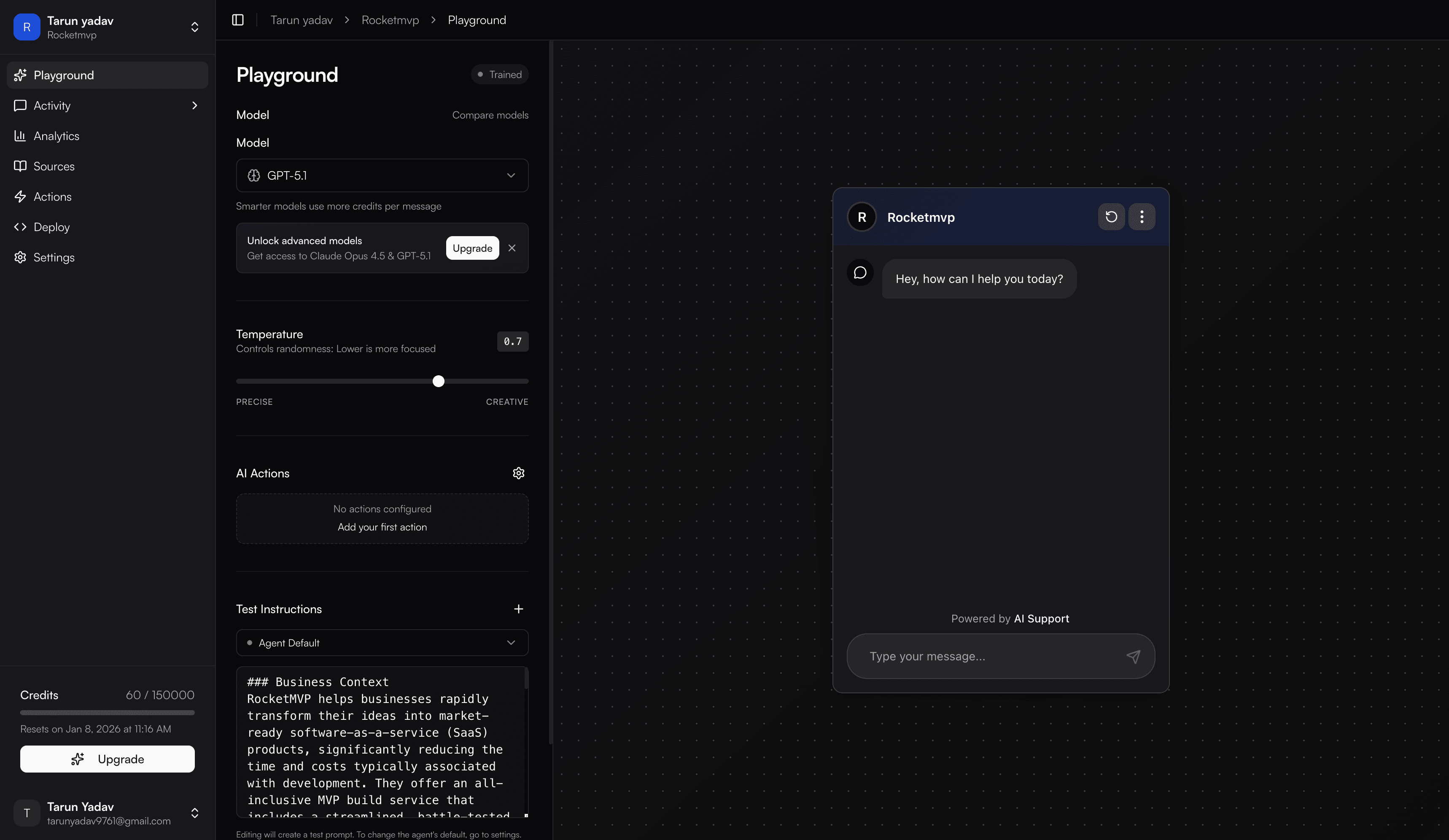Select the Actions icon in sidebar
Screen dimensions: 1449x840
(20, 196)
